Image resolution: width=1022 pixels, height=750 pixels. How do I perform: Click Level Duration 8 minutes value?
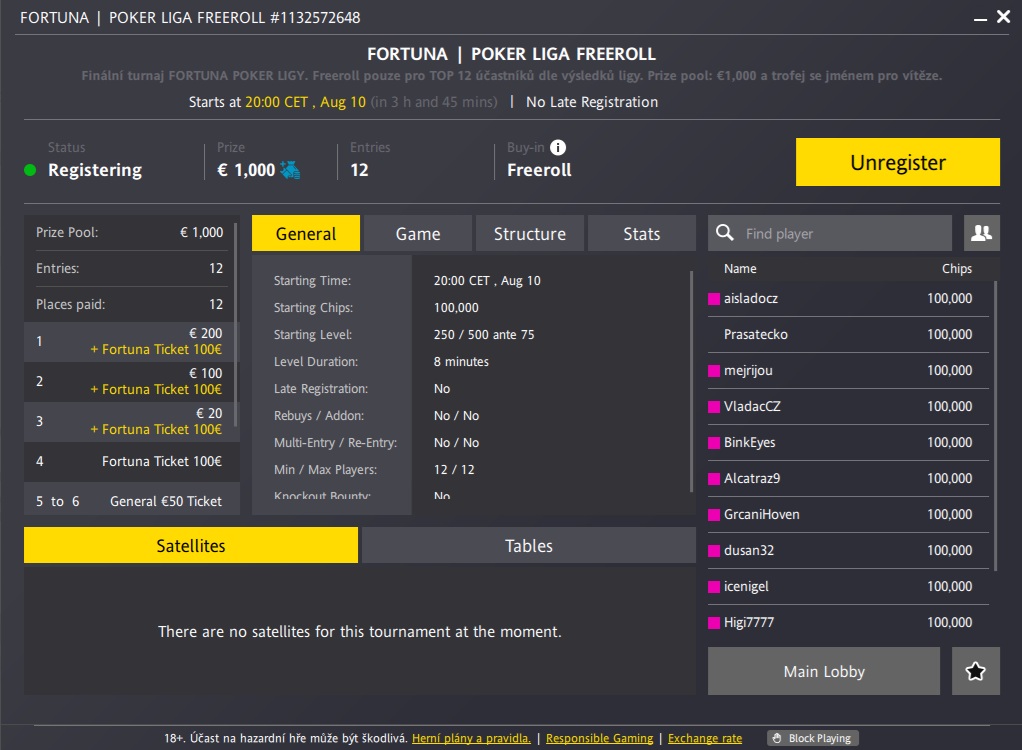point(461,362)
